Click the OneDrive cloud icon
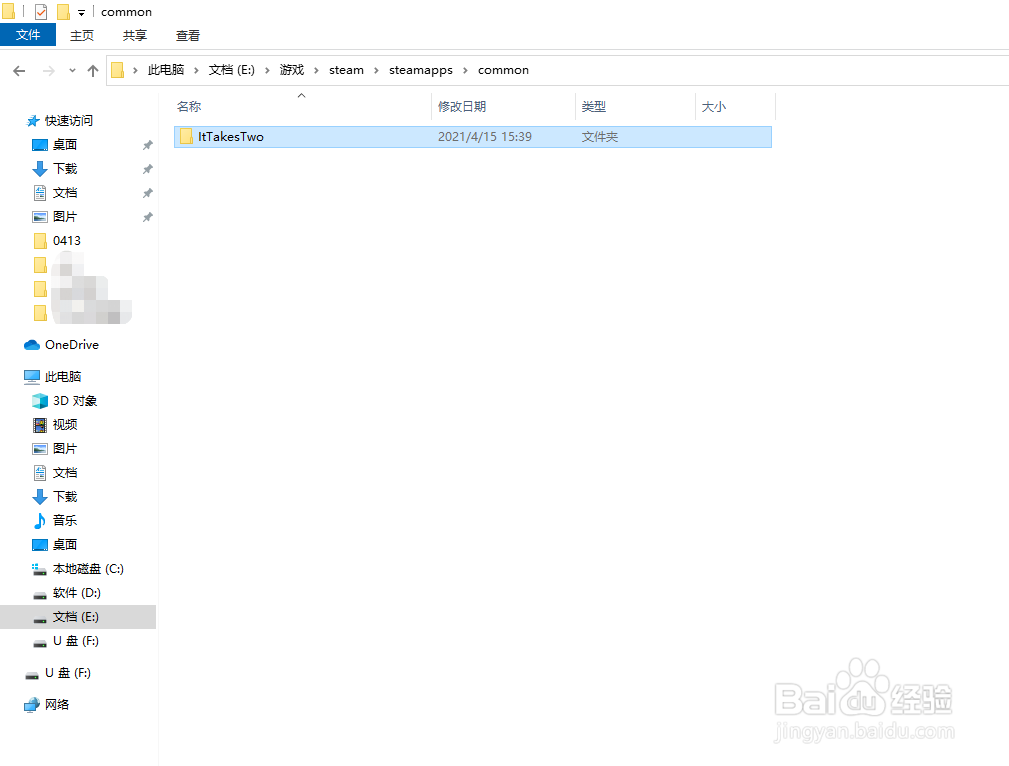Viewport: 1009px width, 766px height. (x=32, y=345)
